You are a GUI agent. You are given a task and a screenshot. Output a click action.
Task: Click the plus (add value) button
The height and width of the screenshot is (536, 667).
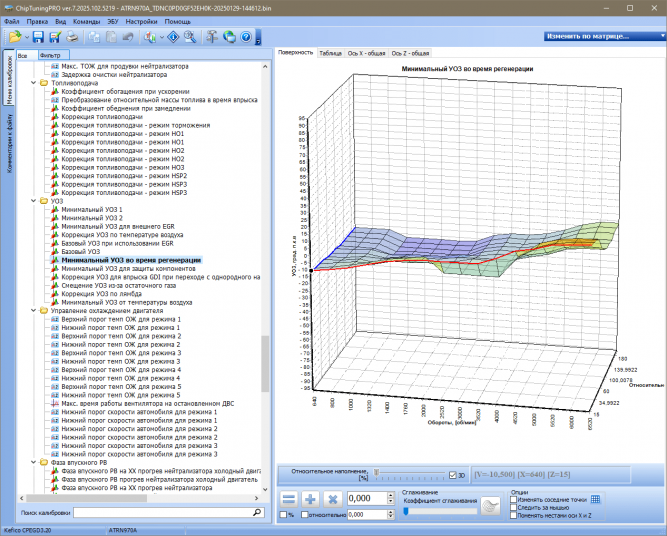[311, 499]
